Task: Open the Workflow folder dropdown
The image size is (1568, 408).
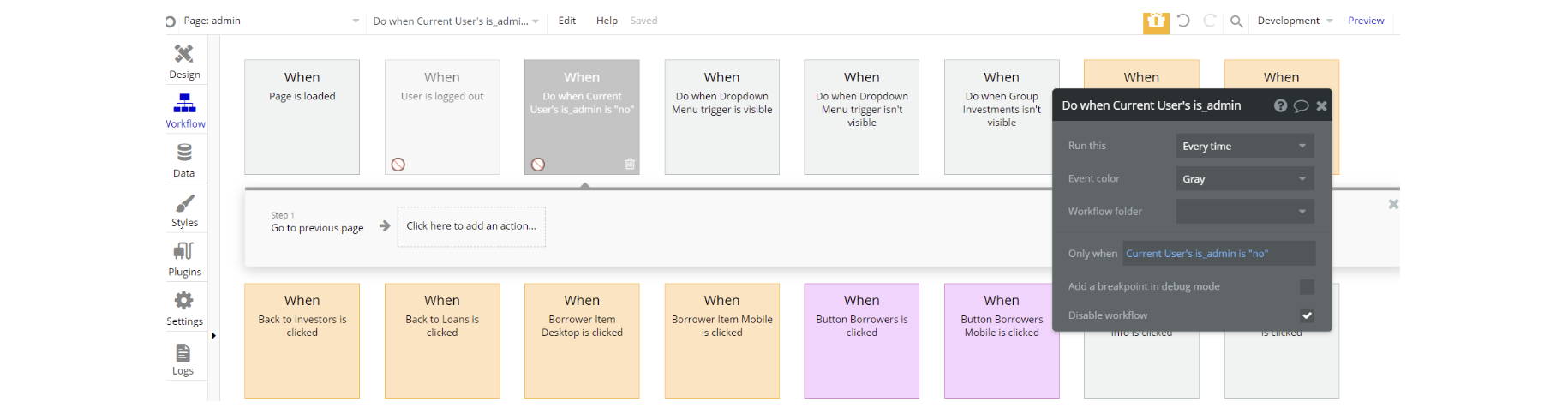Action: pyautogui.click(x=1244, y=212)
